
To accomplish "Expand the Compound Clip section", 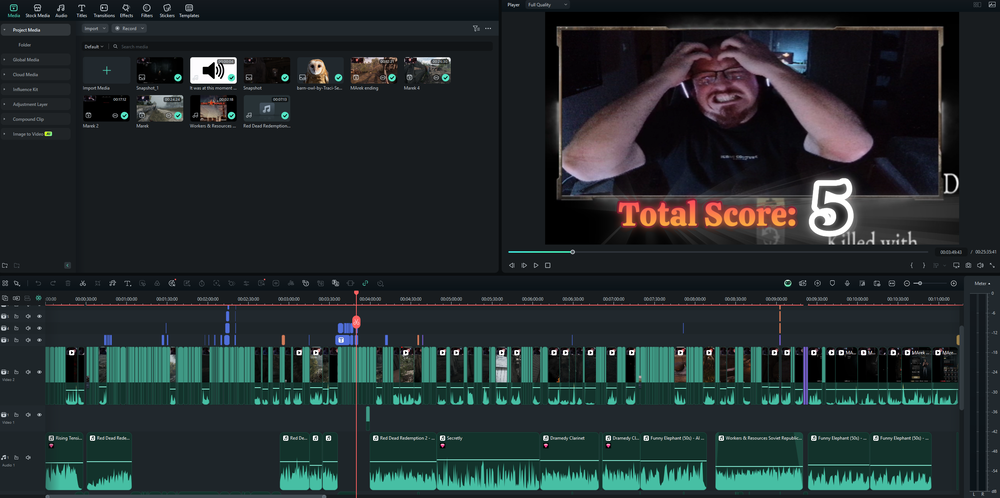I will tap(4, 119).
